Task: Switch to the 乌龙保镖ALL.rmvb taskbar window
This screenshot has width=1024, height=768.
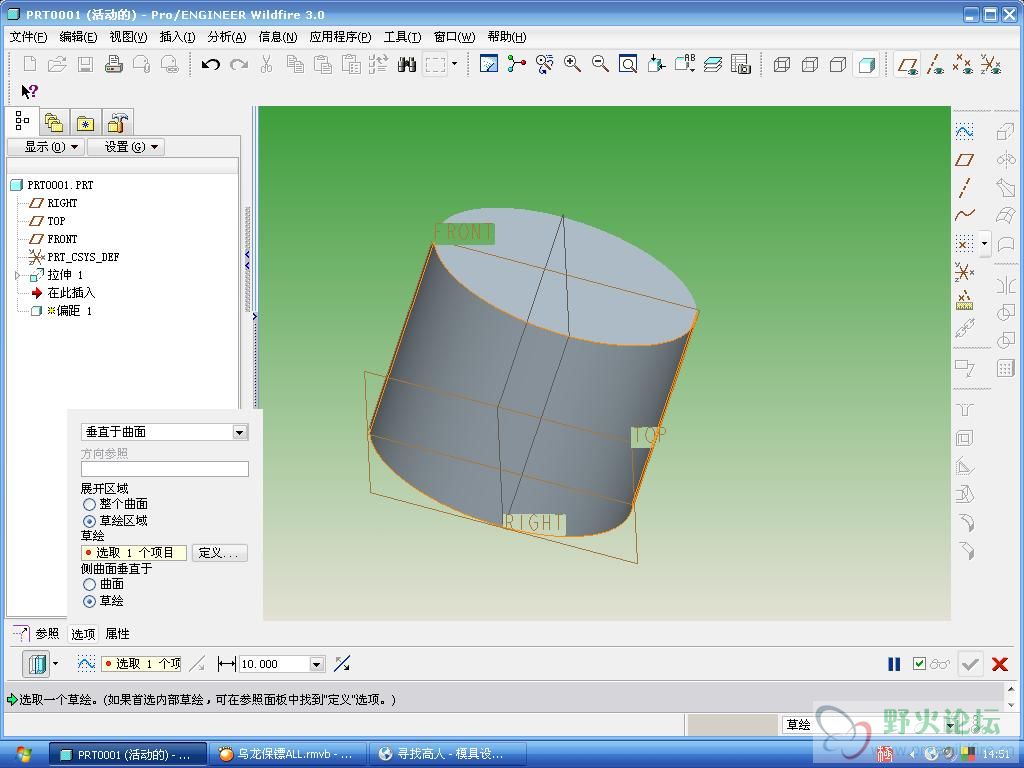Action: pos(287,754)
